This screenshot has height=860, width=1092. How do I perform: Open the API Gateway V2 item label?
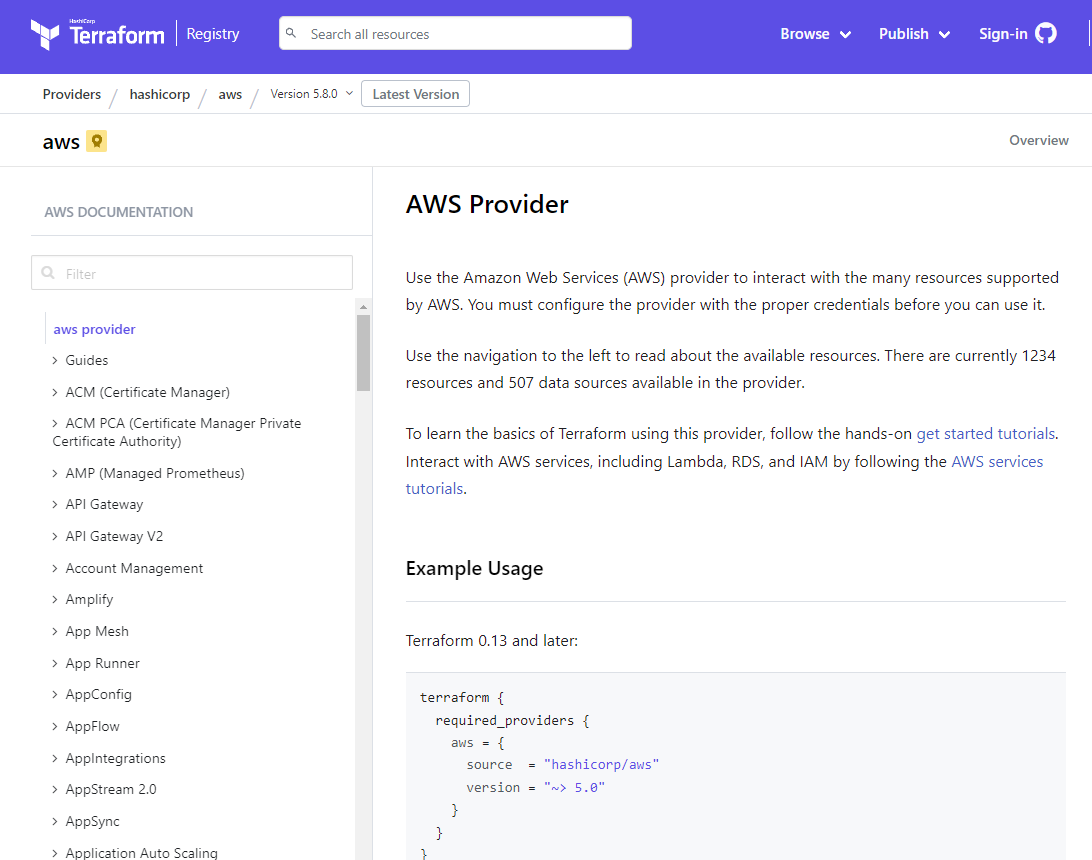114,536
